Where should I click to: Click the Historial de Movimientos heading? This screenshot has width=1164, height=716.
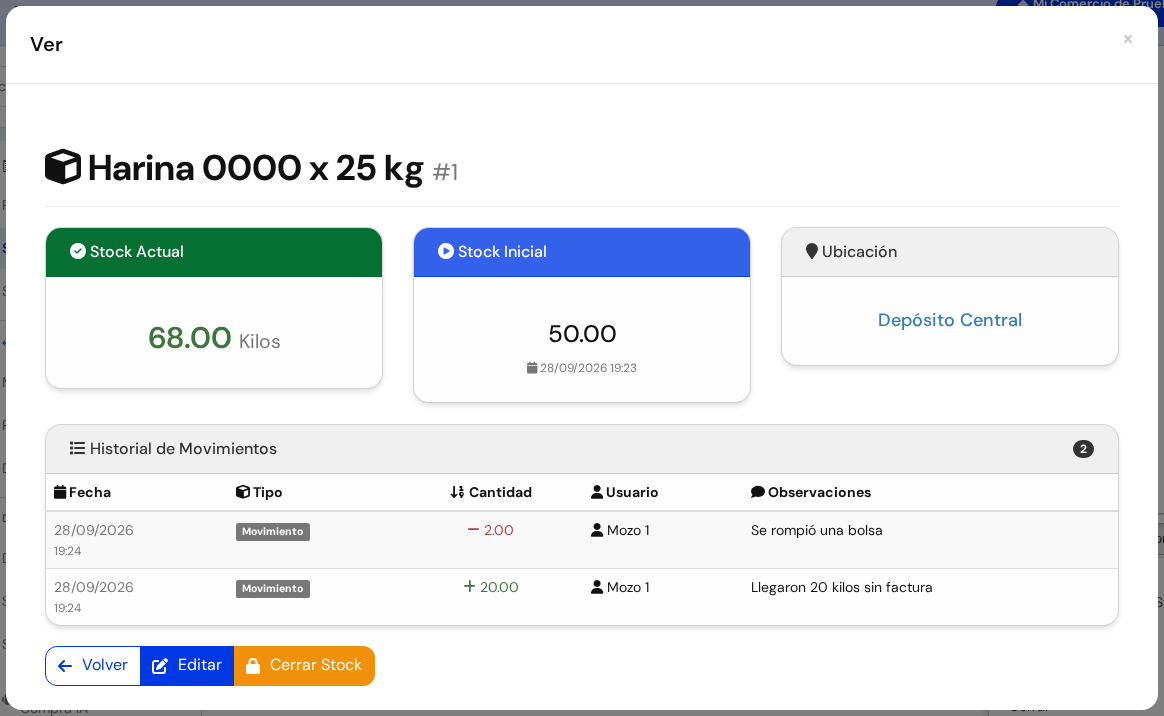coord(183,448)
